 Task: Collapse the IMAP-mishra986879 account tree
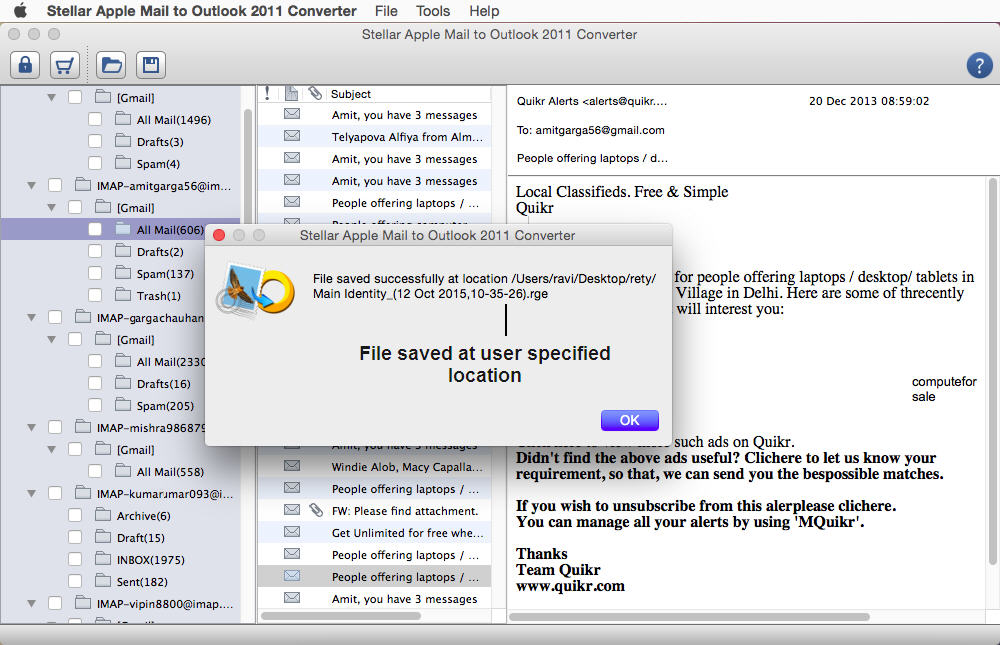tap(31, 427)
